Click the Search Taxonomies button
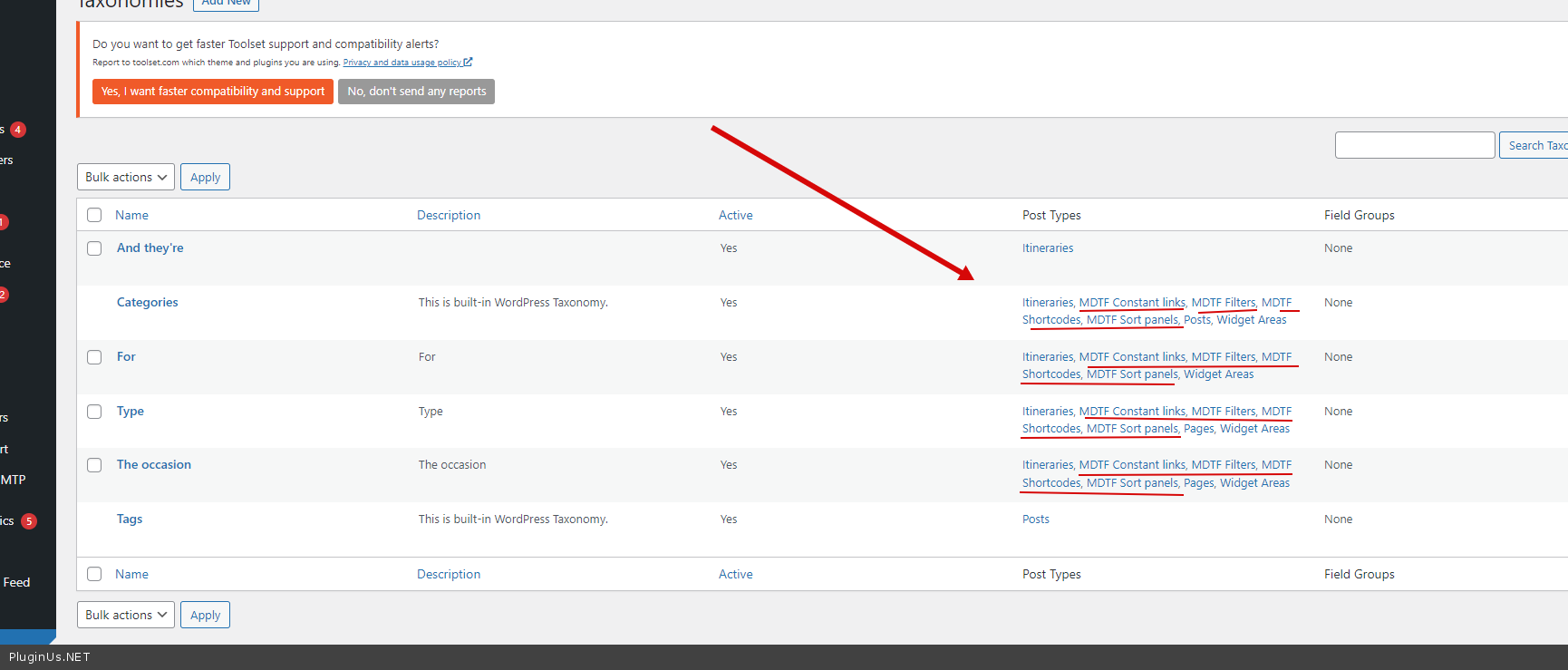Screen dimensions: 1568x670 (1535, 145)
